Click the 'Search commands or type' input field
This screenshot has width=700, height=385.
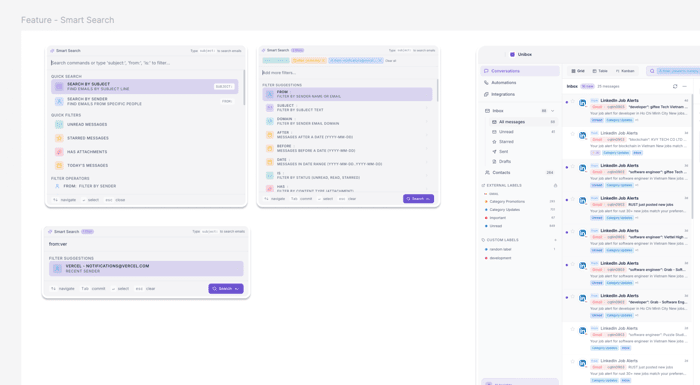(x=146, y=63)
